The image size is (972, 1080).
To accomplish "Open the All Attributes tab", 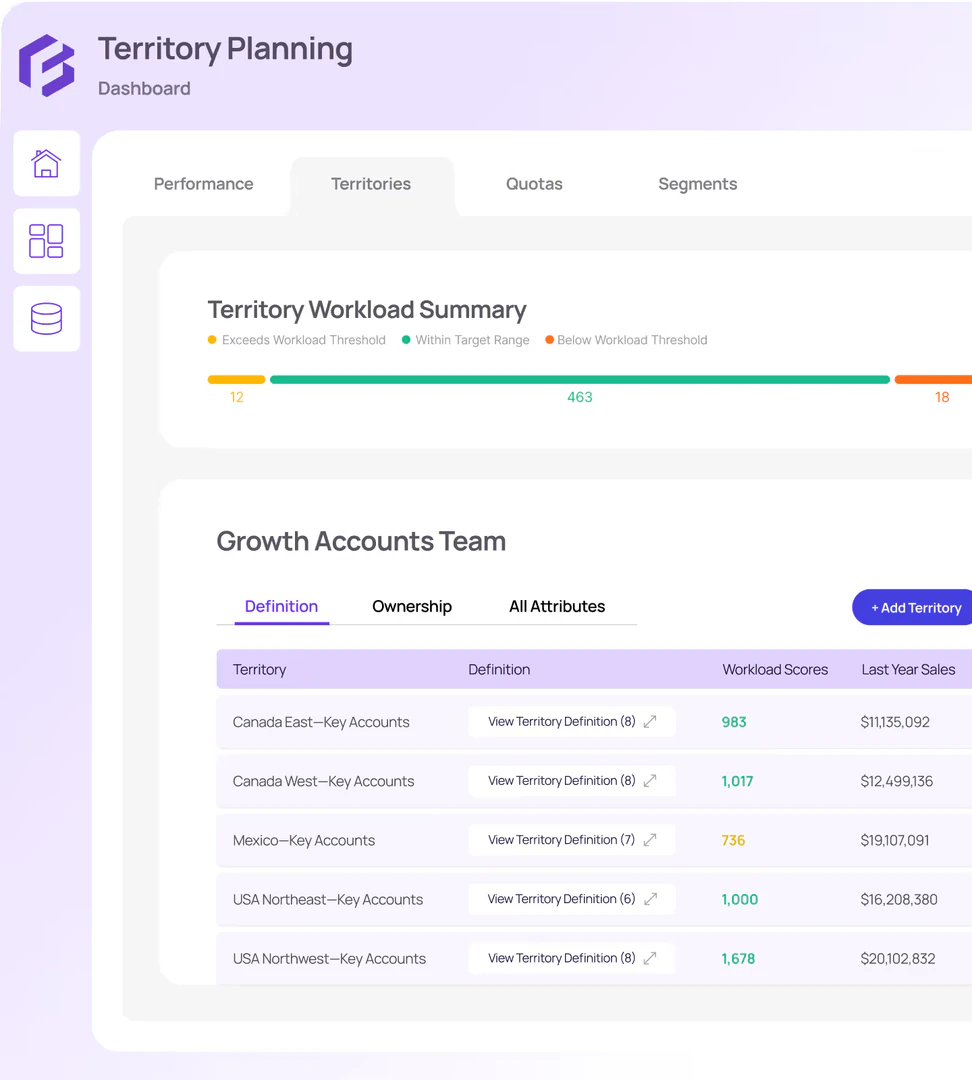I will (x=557, y=606).
